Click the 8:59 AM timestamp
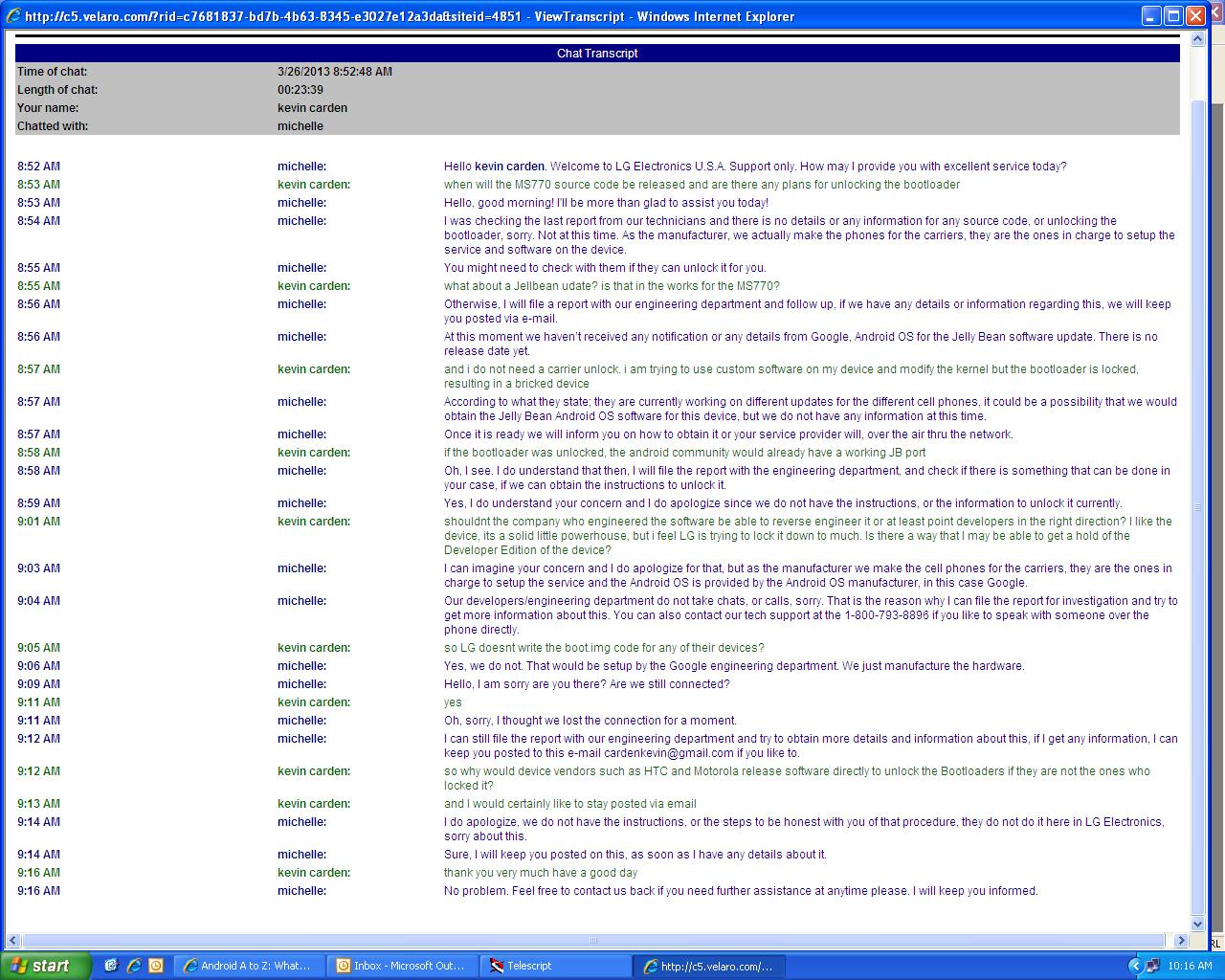This screenshot has height=980, width=1225. 38,503
